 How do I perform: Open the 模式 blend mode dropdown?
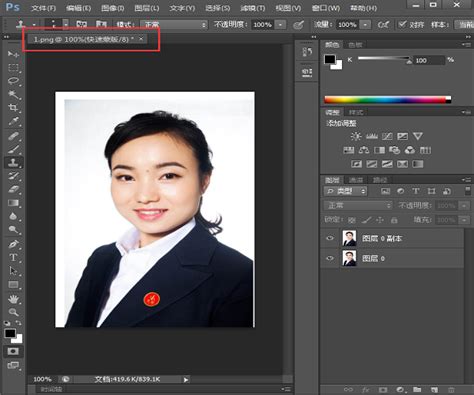click(174, 25)
